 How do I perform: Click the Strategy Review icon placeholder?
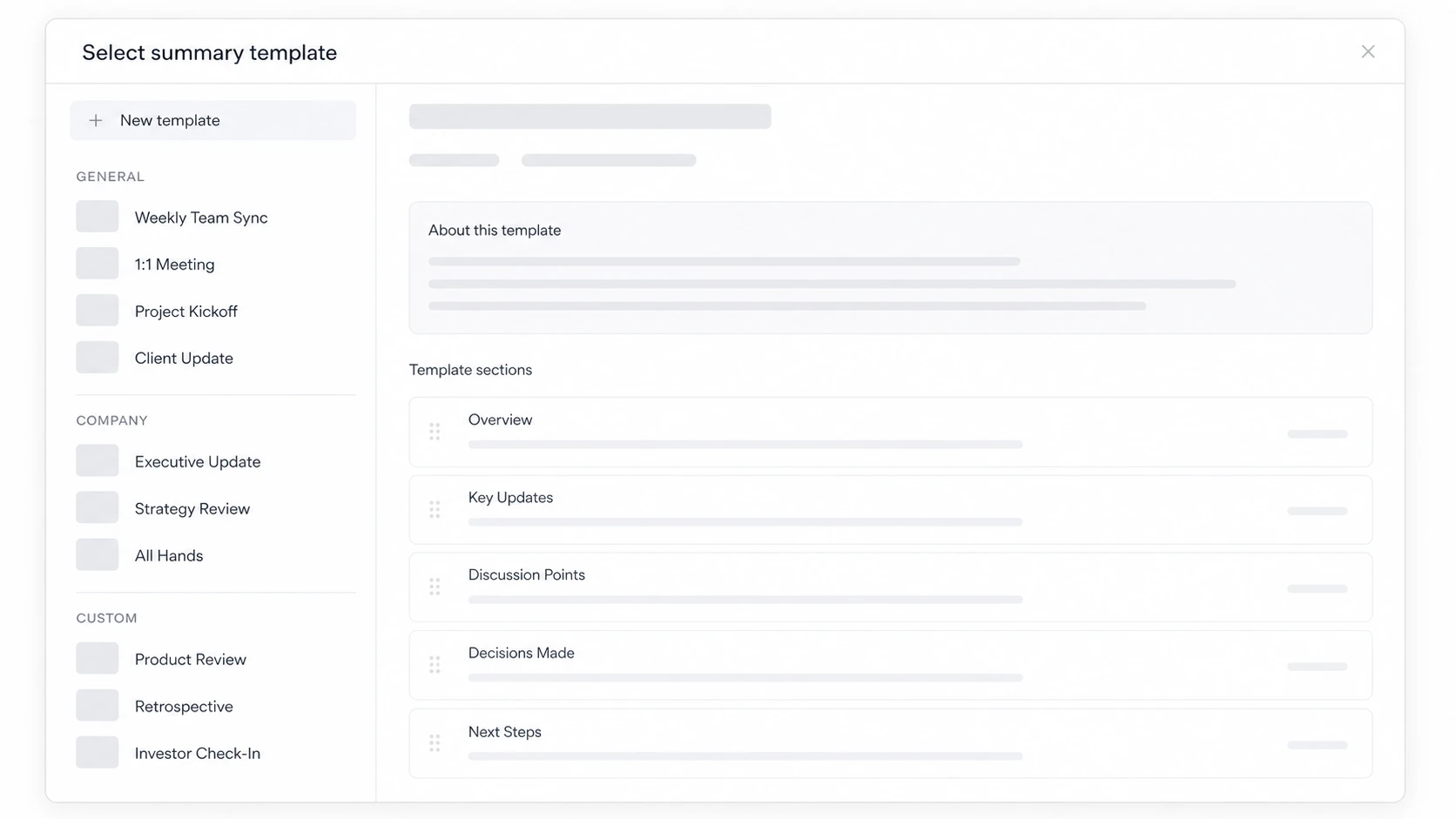(97, 508)
